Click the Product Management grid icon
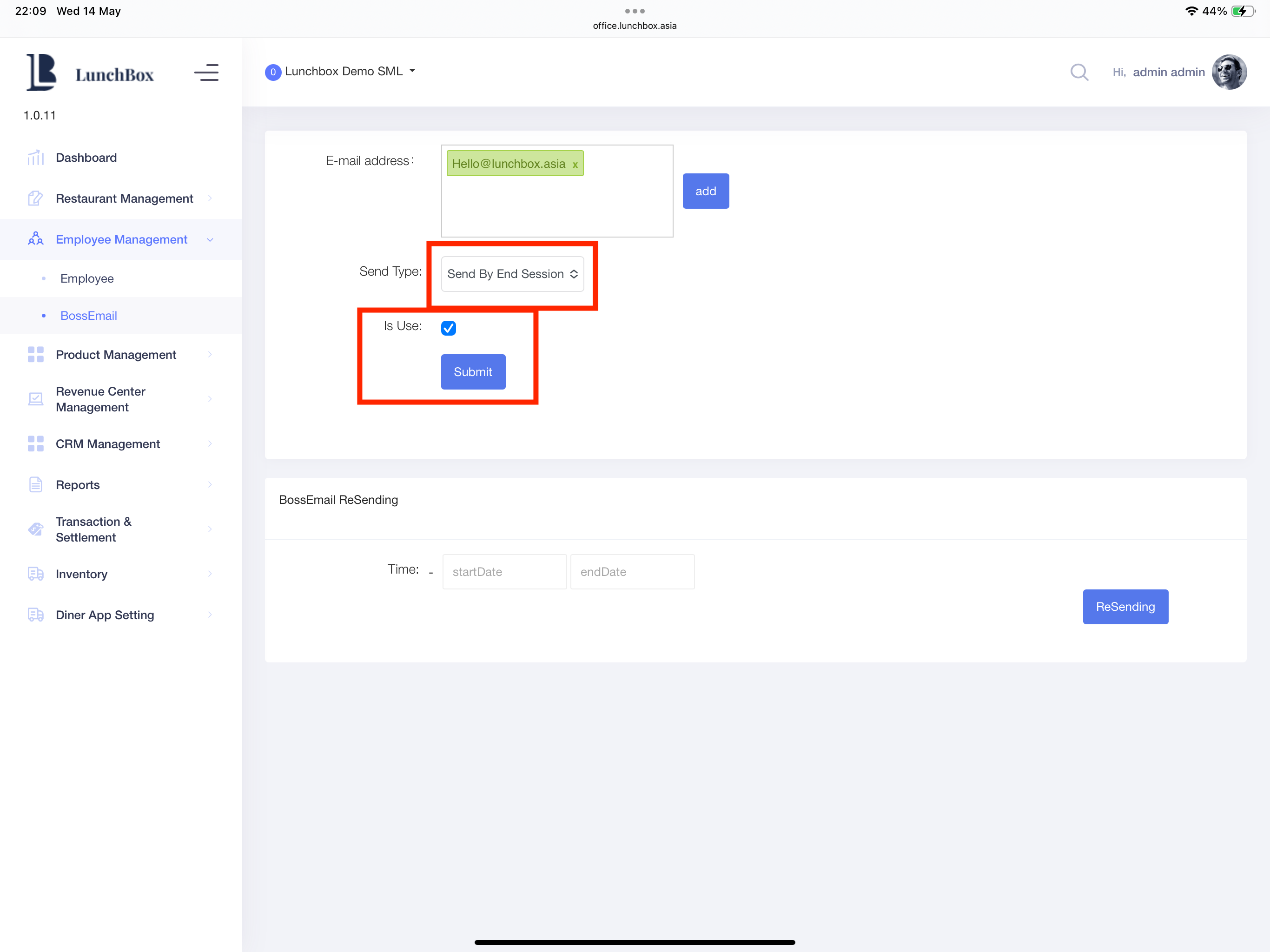 pos(36,355)
